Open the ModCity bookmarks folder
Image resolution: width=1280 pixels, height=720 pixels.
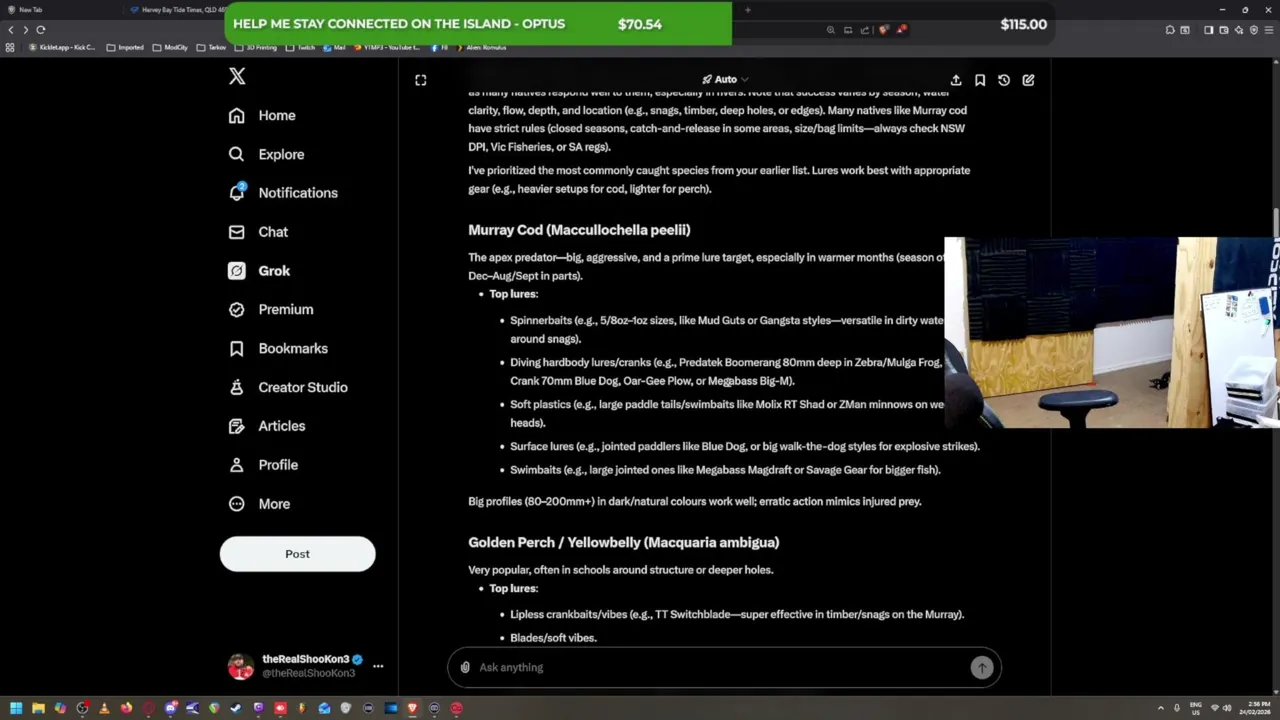click(x=170, y=47)
